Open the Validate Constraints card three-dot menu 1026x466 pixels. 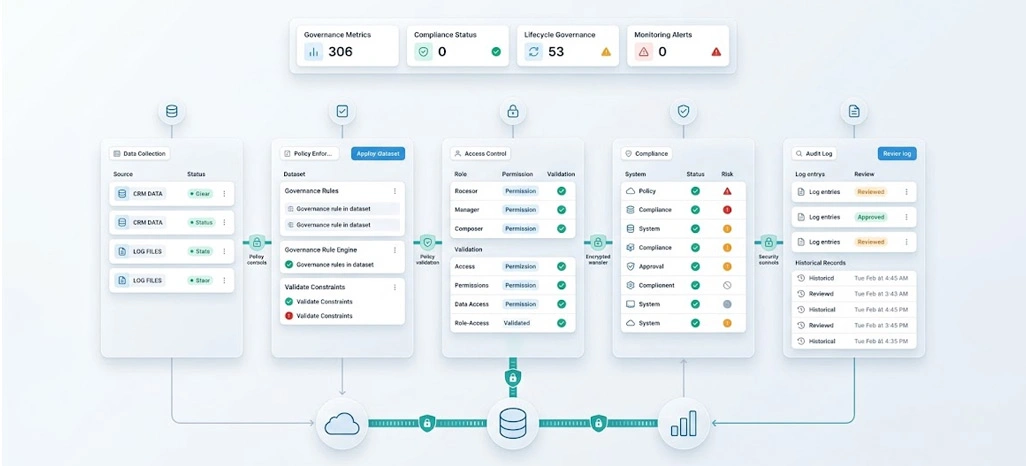(395, 287)
